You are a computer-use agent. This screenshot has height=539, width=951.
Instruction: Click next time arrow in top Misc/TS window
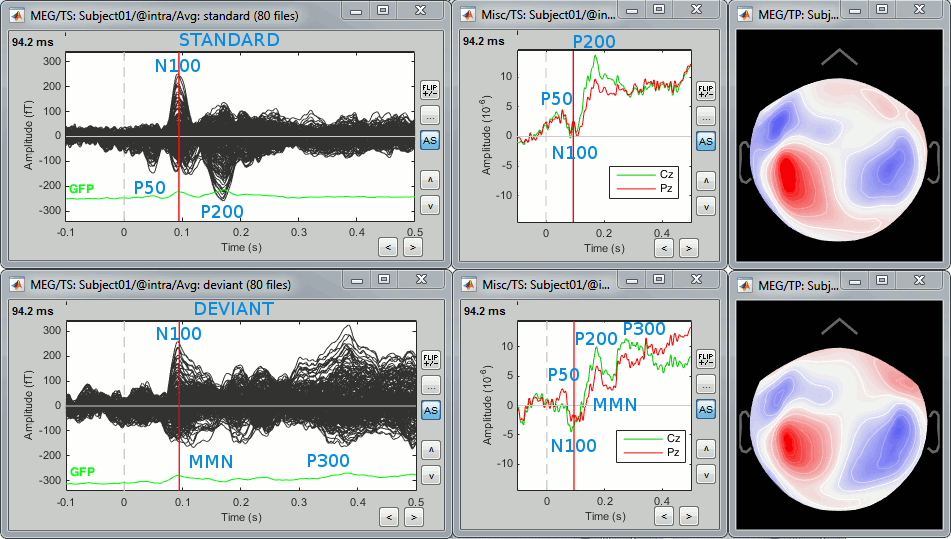687,246
